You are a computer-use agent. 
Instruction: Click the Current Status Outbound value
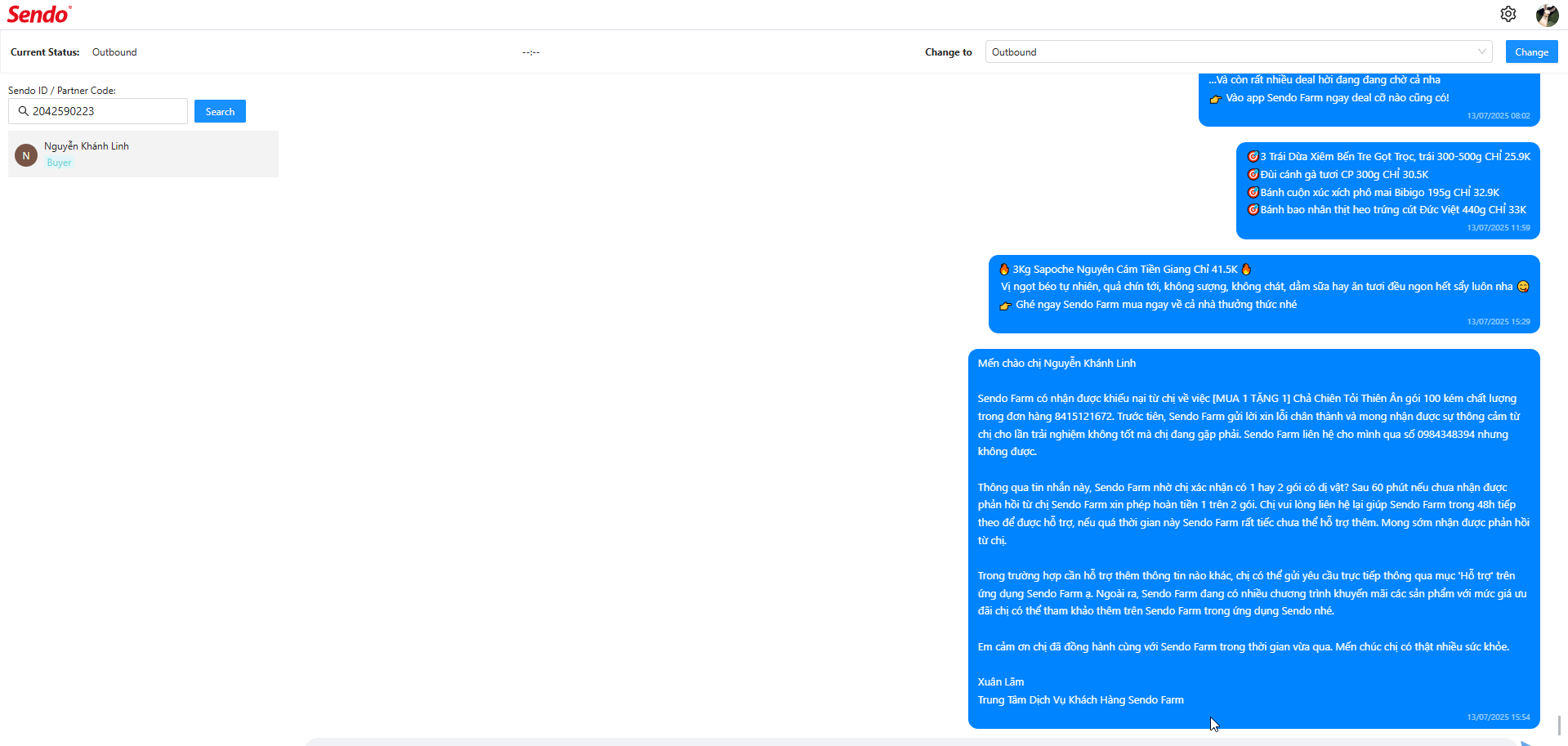[114, 52]
